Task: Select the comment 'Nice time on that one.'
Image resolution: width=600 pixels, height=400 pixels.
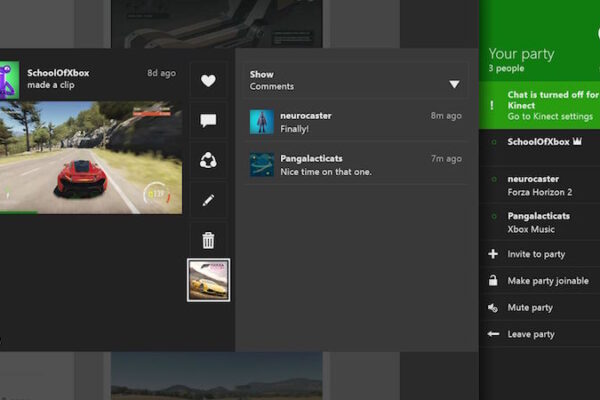Action: point(355,165)
